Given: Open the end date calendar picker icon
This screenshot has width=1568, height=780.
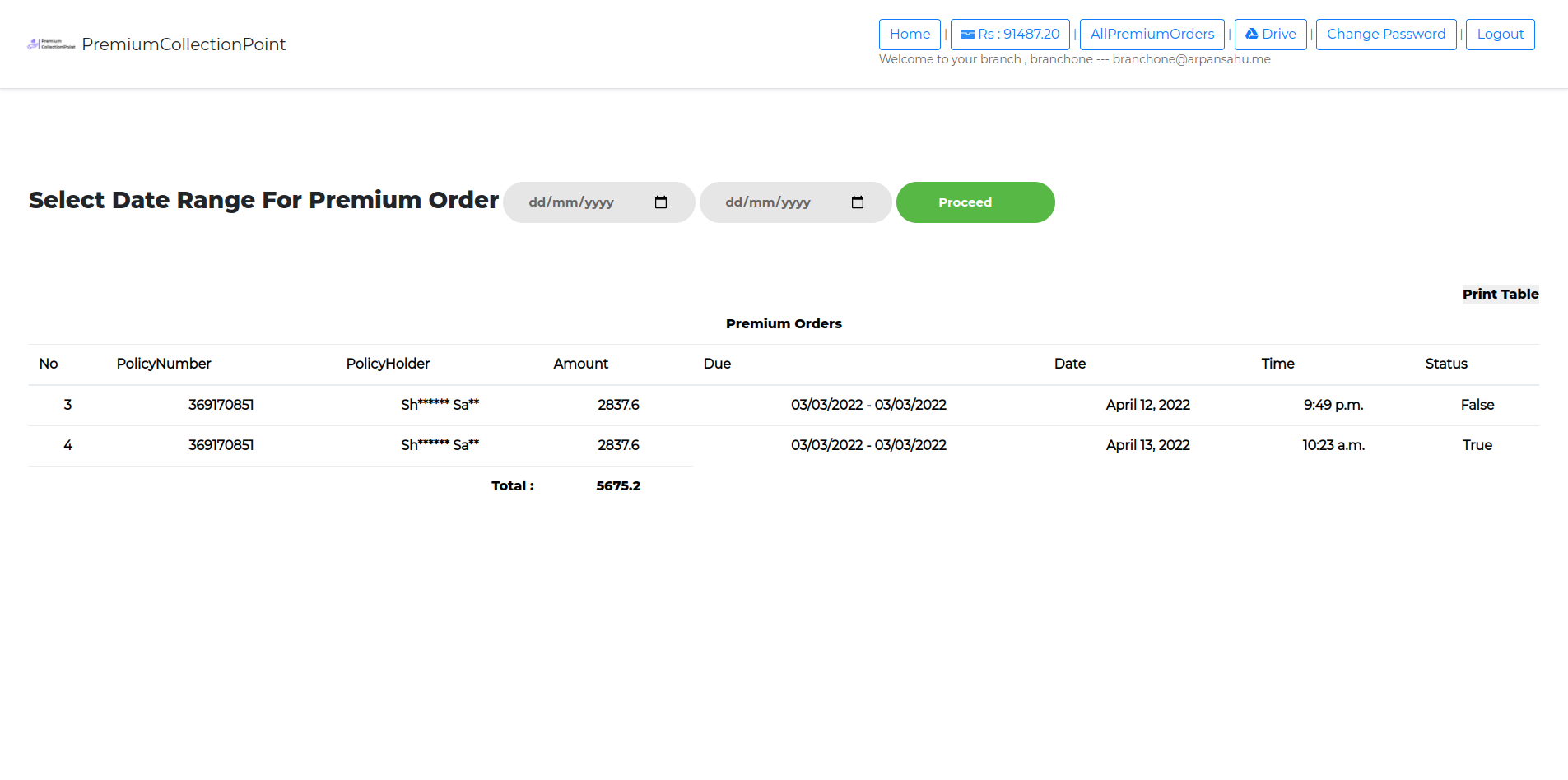Looking at the screenshot, I should (x=857, y=202).
